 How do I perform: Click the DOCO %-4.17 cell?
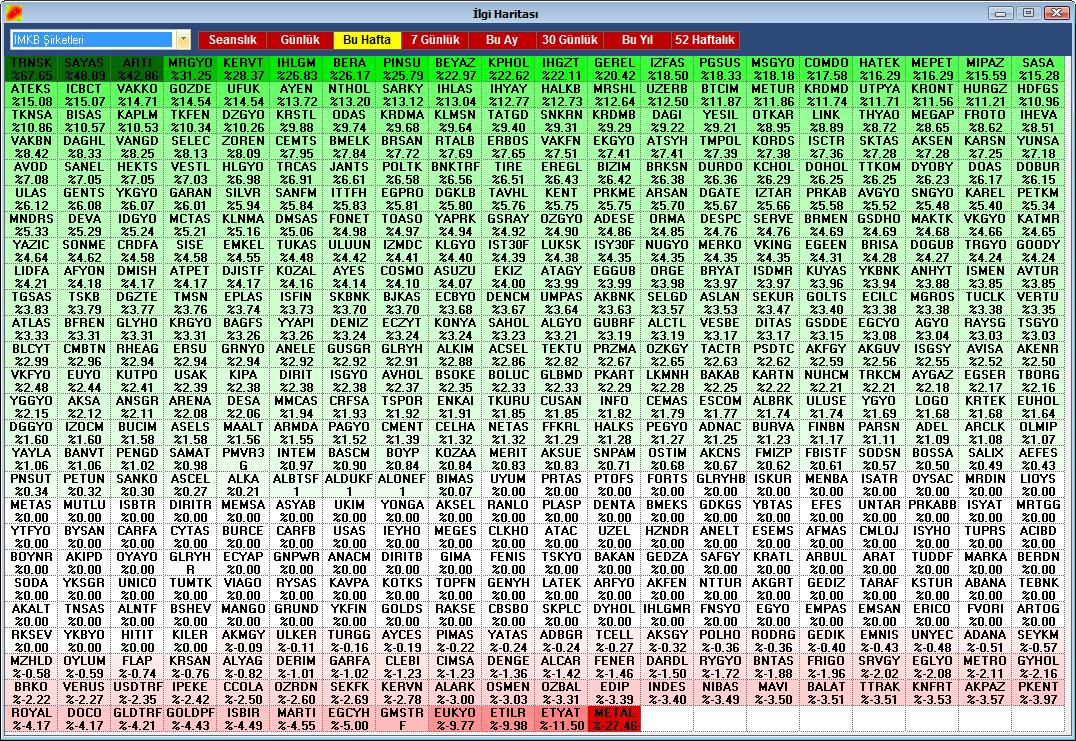pyautogui.click(x=84, y=719)
